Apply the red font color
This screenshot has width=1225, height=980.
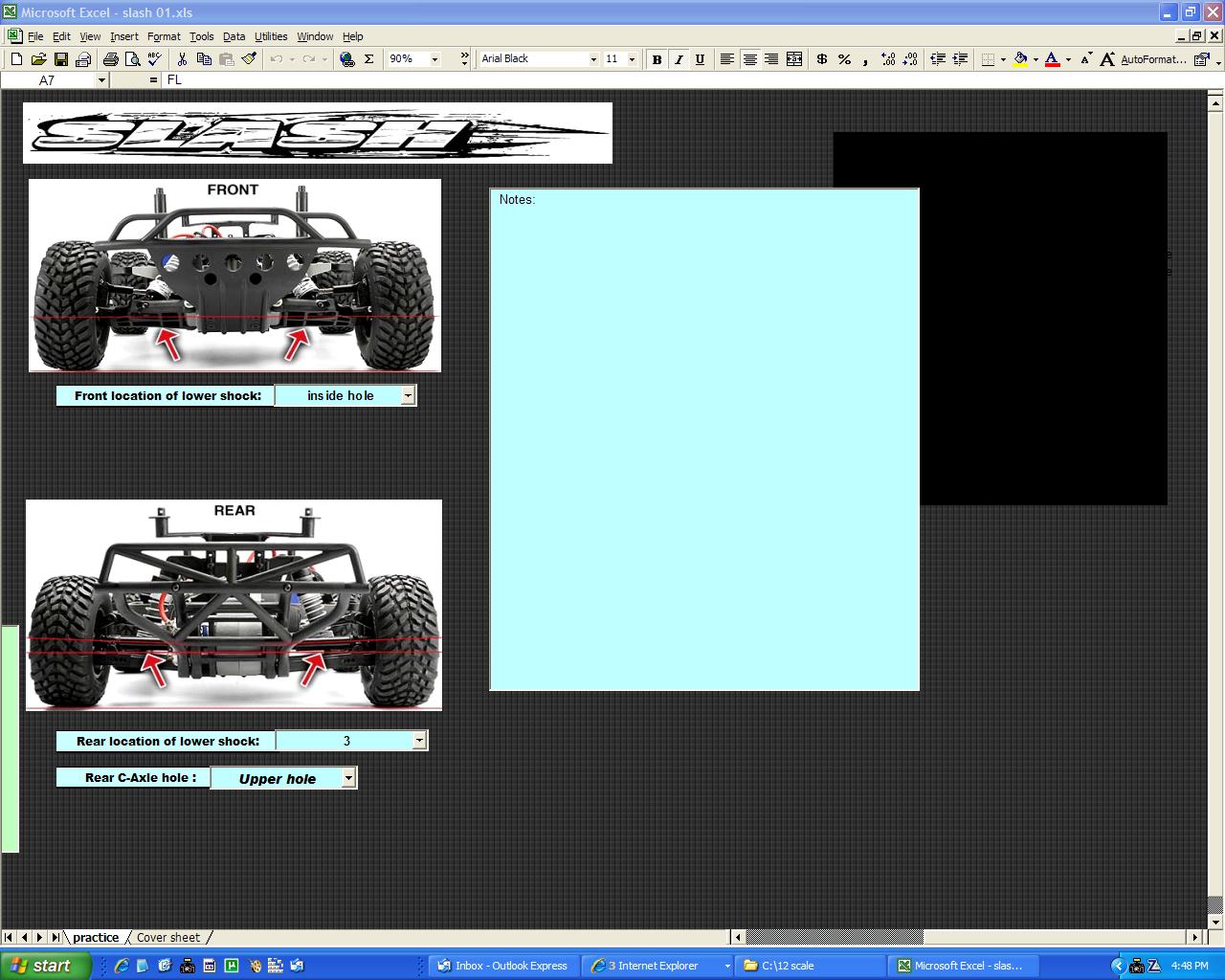coord(1053,59)
